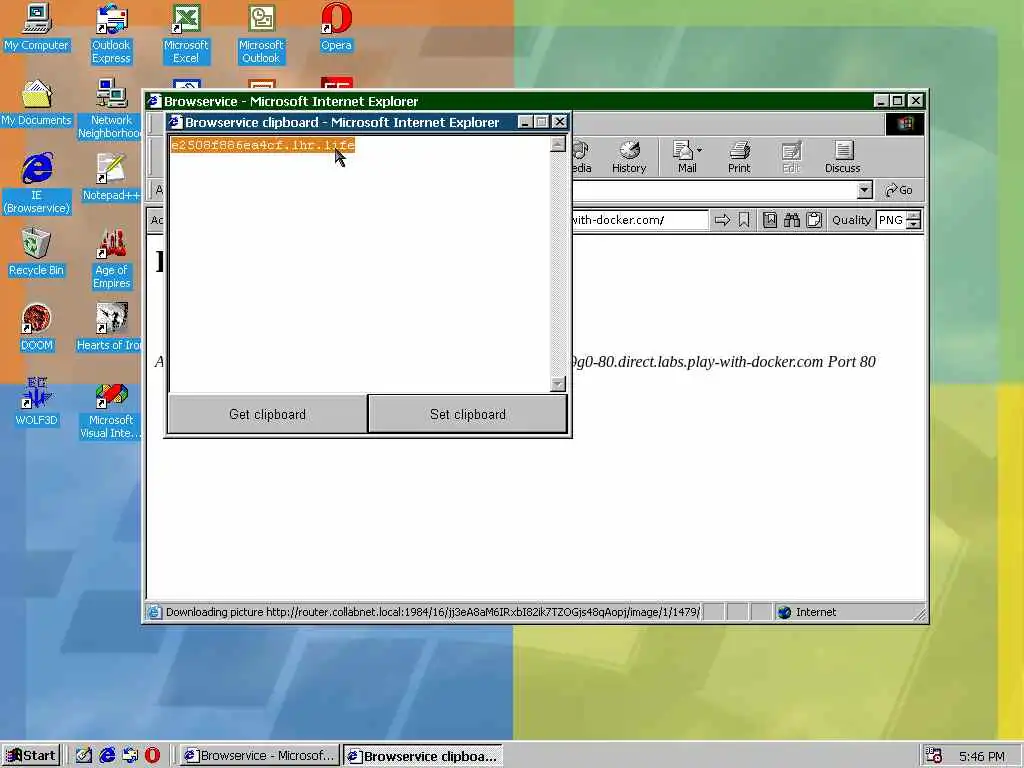This screenshot has width=1024, height=768.
Task: Click the Print toolbar icon
Action: tap(739, 157)
